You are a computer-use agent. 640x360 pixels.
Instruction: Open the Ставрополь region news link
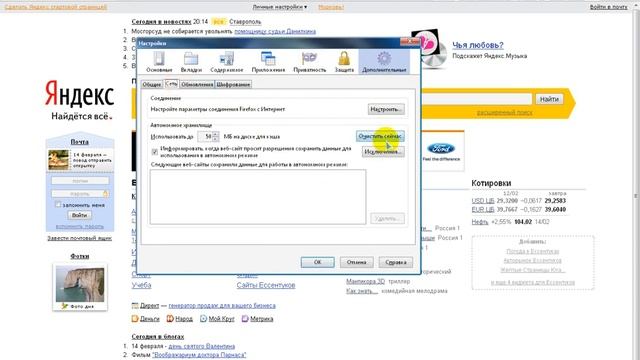pyautogui.click(x=245, y=22)
